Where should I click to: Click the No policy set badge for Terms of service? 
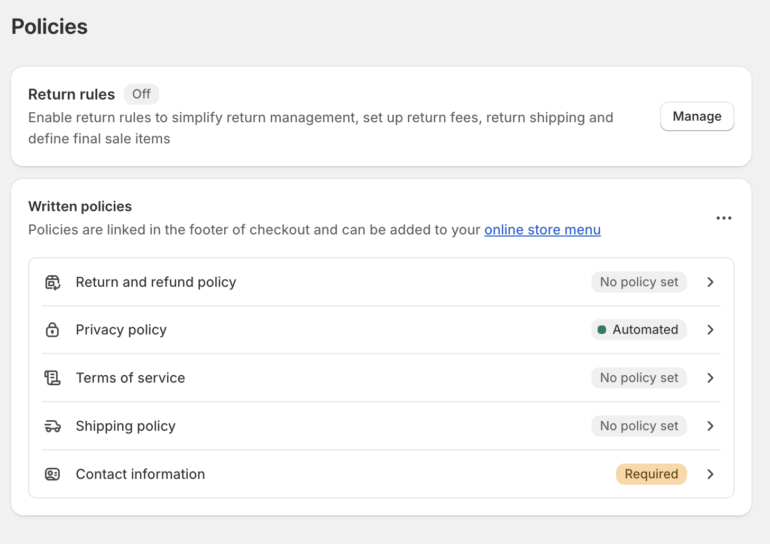click(x=638, y=378)
